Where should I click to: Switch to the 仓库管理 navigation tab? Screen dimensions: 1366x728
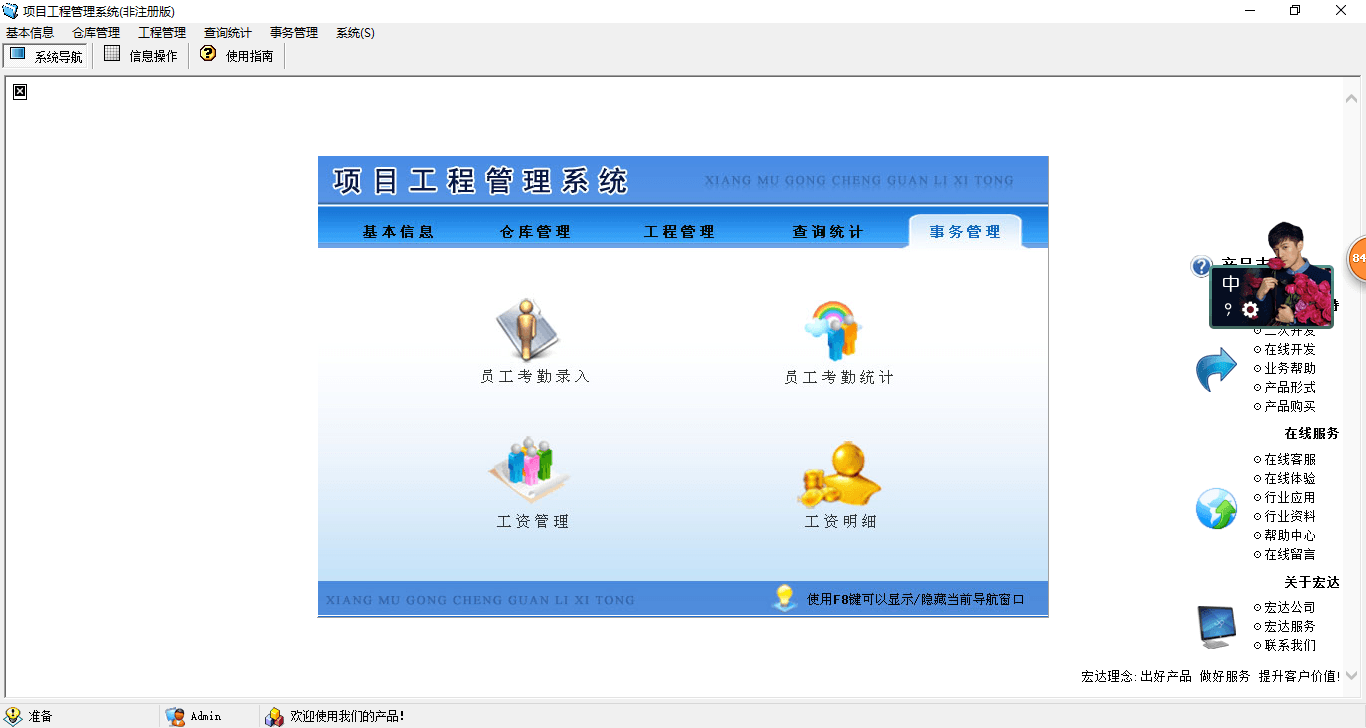(x=535, y=232)
